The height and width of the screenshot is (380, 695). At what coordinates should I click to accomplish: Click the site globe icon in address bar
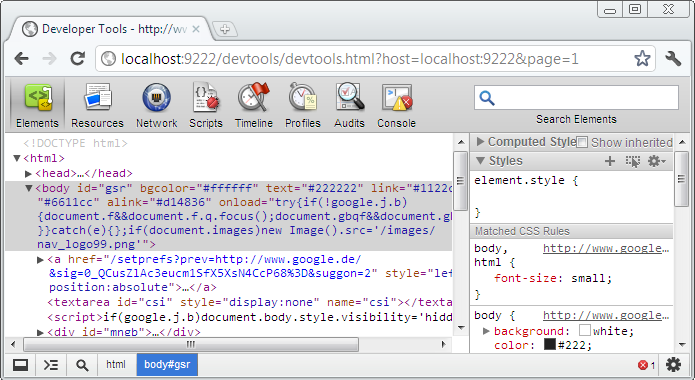coord(108,59)
